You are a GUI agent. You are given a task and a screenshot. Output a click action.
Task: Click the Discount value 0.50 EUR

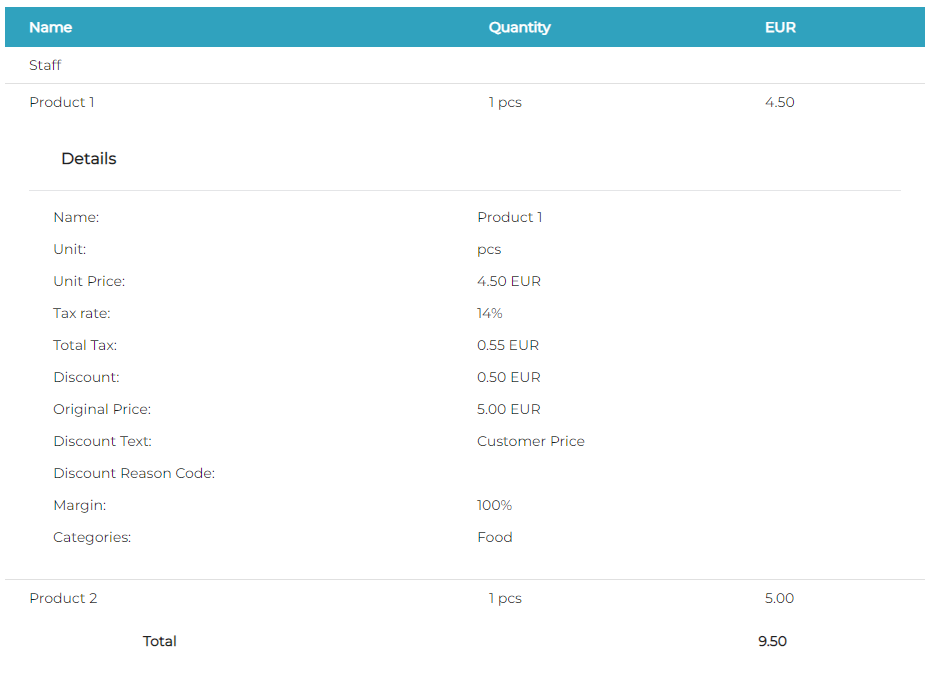[x=509, y=377]
